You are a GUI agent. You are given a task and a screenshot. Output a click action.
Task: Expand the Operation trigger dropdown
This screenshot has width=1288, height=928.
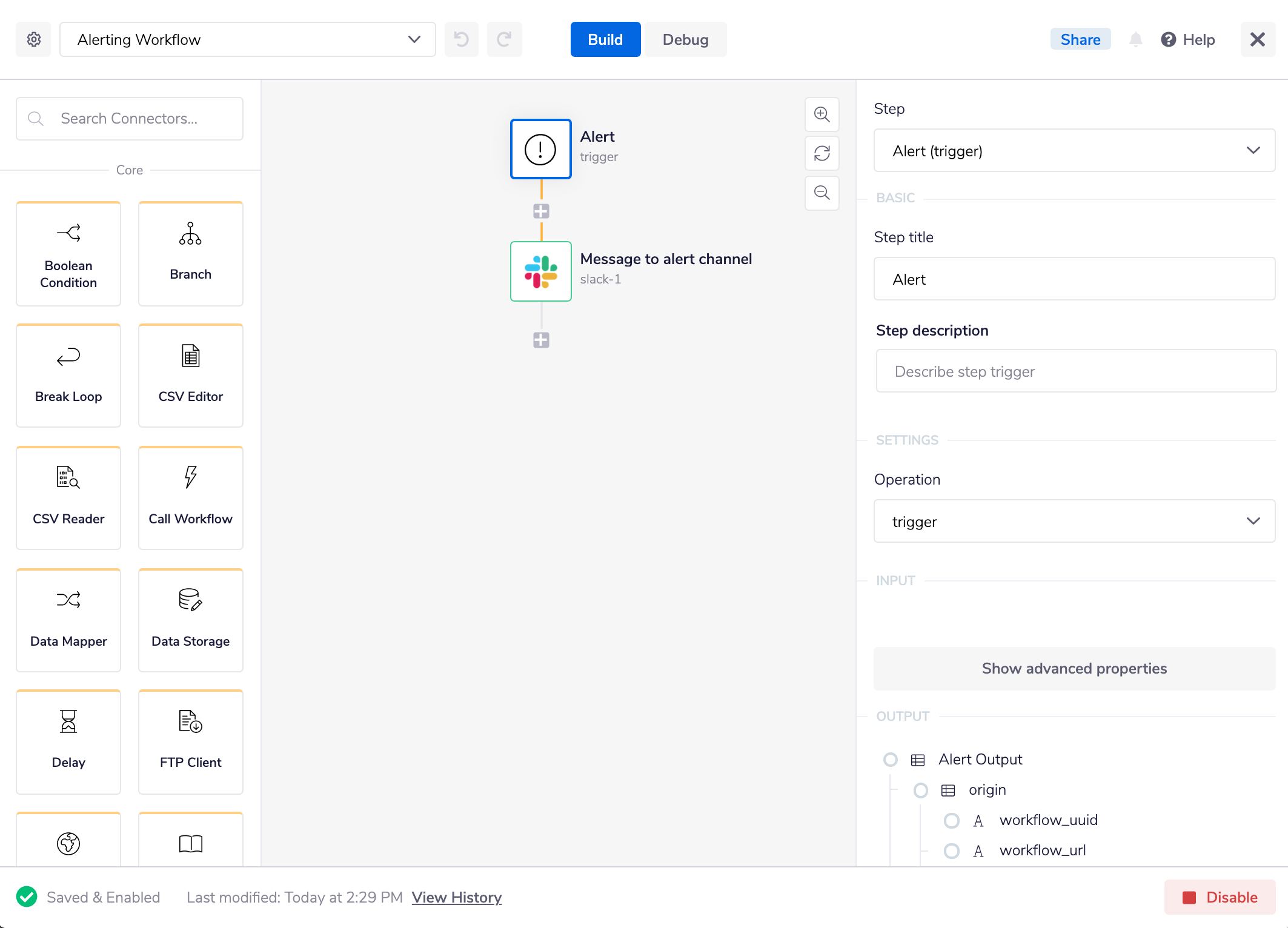point(1254,521)
